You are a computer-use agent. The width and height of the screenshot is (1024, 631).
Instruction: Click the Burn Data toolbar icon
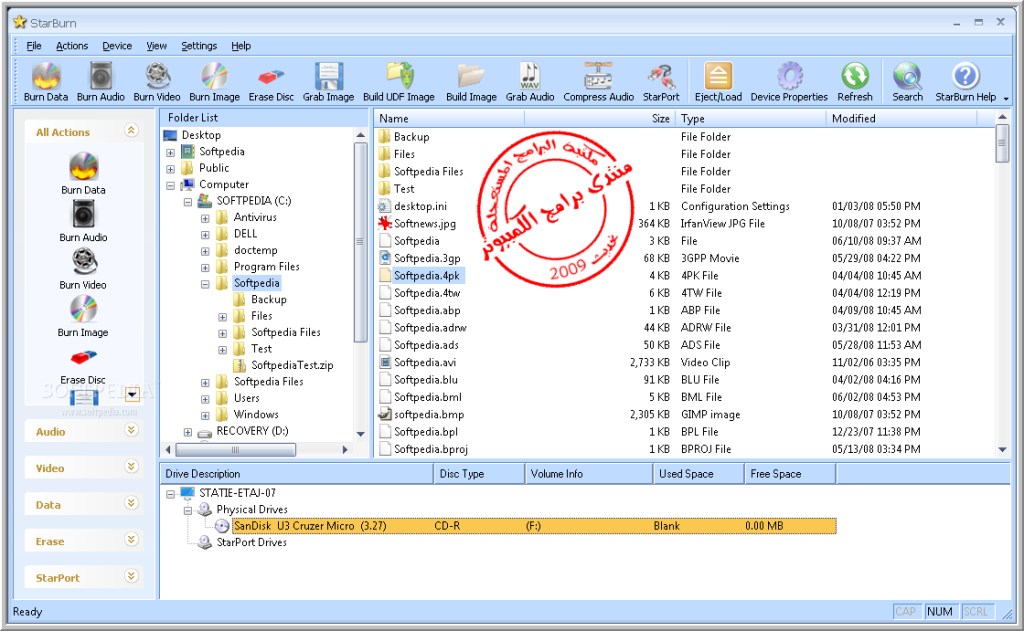tap(46, 82)
